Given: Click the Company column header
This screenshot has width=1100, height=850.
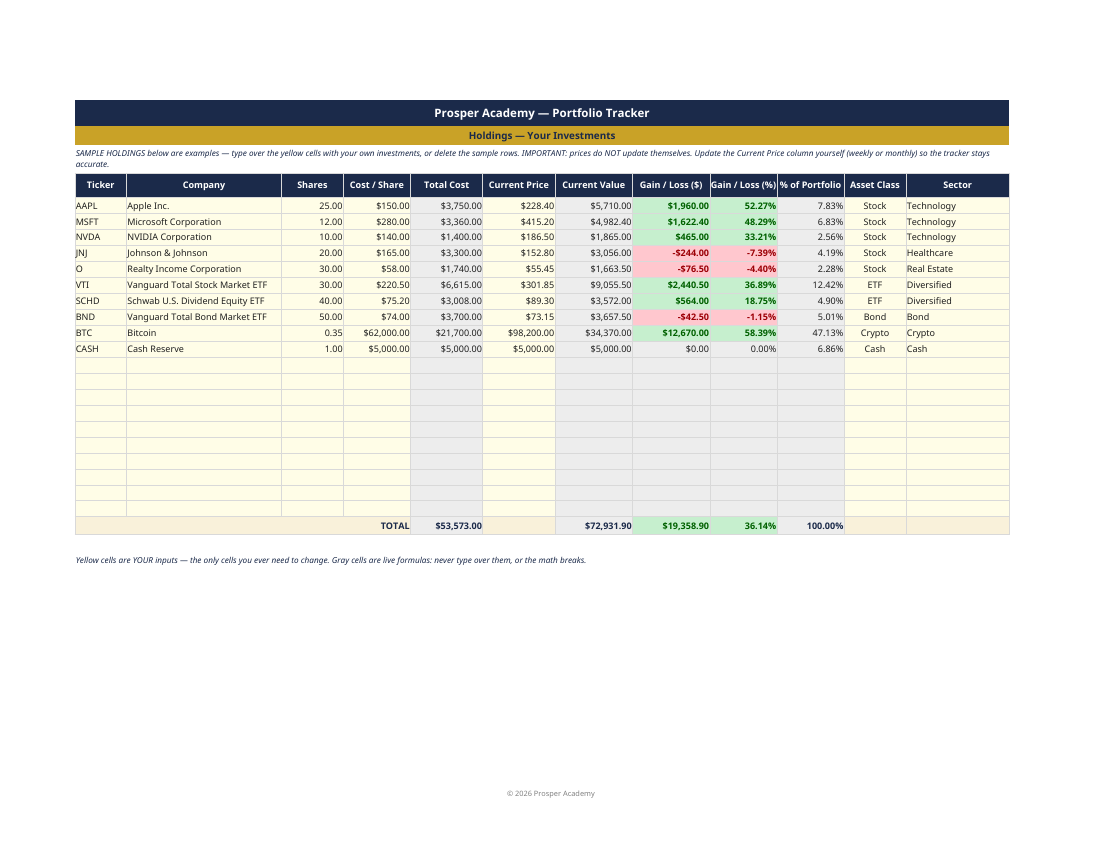Looking at the screenshot, I should [x=203, y=185].
